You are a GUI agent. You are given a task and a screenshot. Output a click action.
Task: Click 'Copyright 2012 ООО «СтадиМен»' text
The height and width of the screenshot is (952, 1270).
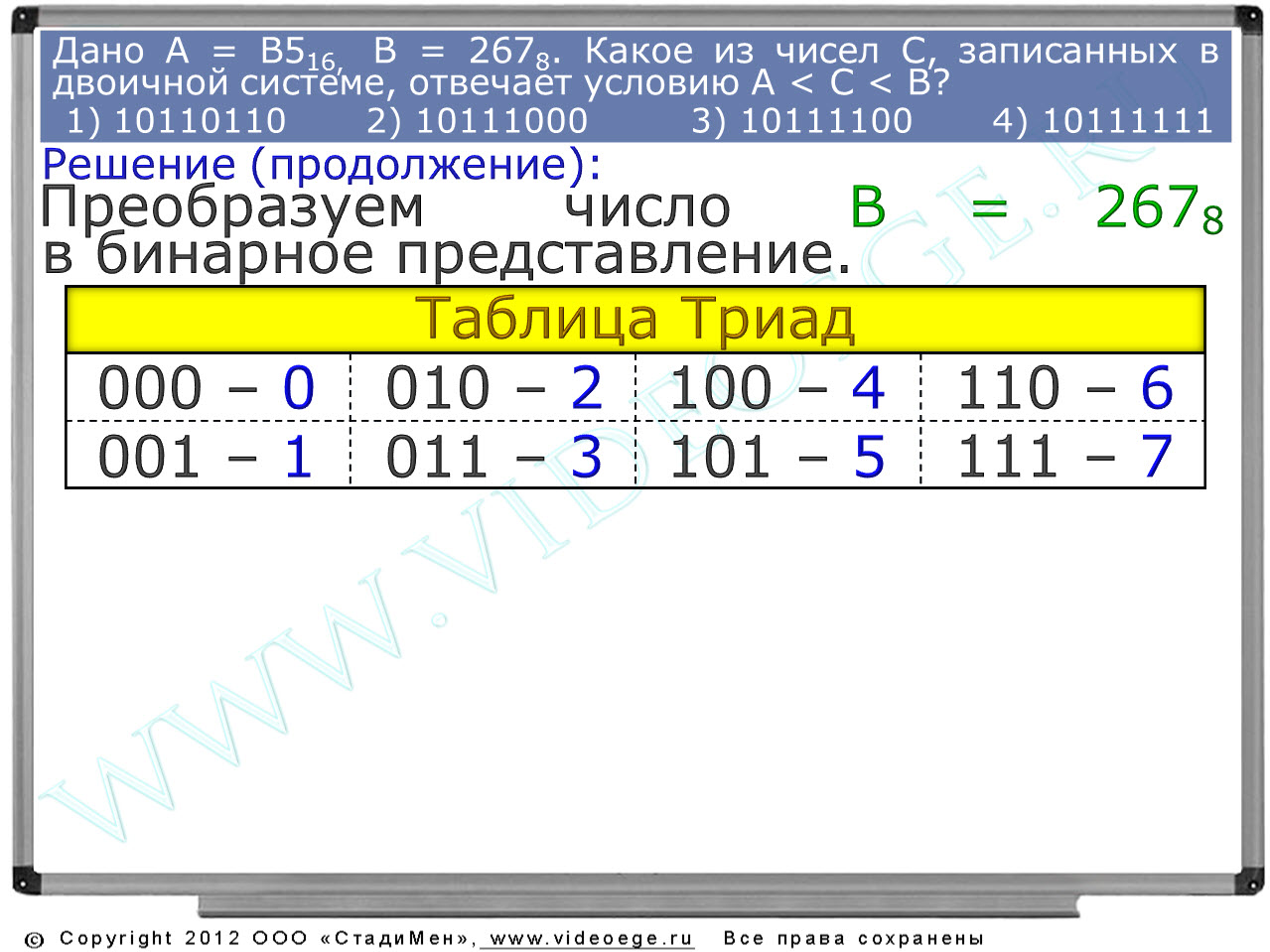tap(267, 938)
